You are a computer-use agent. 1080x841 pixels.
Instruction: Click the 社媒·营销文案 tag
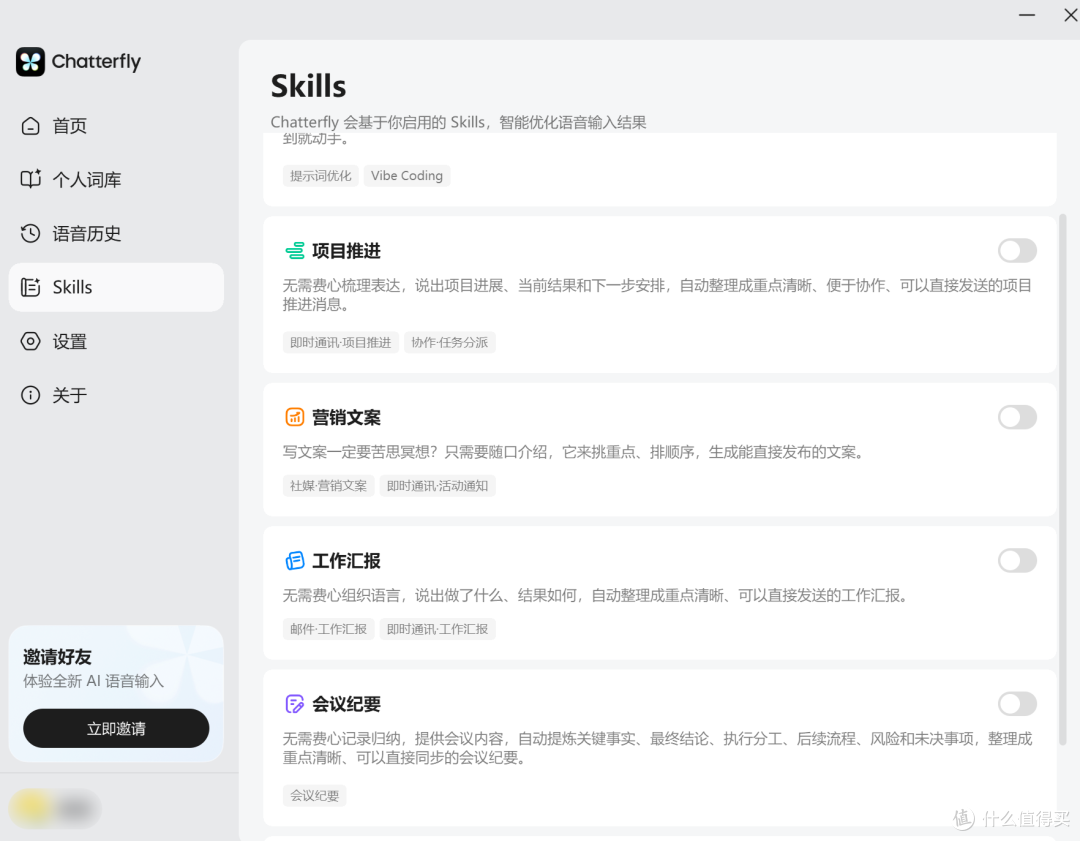click(329, 486)
